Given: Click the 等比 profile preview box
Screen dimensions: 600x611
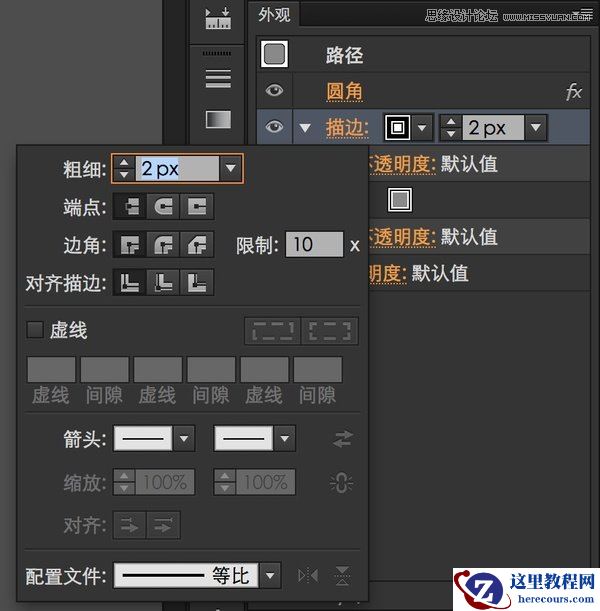Looking at the screenshot, I should 186,575.
